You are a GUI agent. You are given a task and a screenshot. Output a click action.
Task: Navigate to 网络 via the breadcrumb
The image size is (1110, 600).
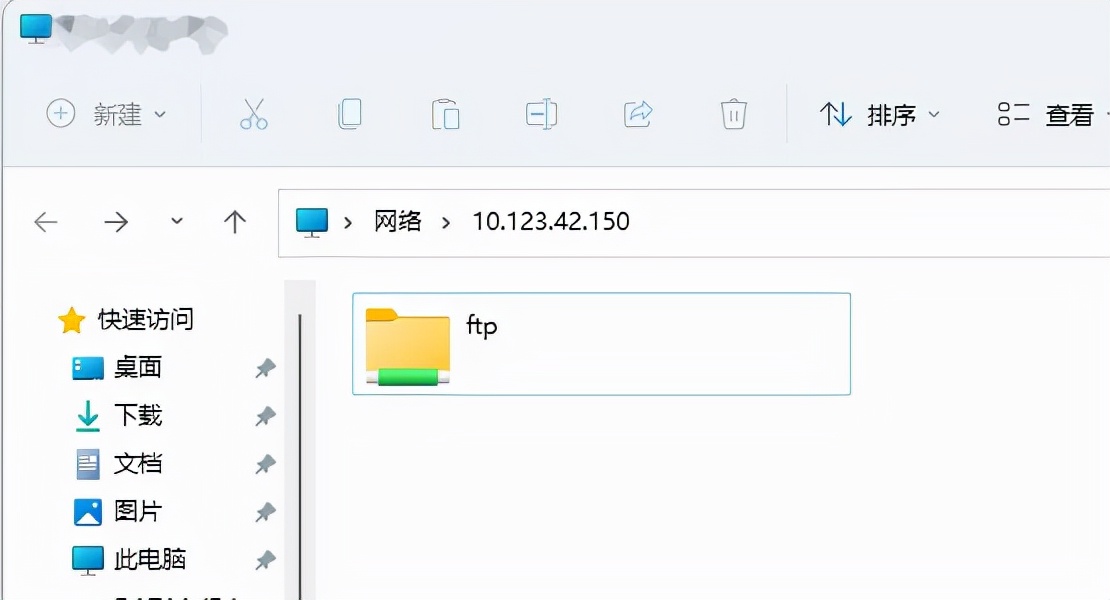[399, 221]
